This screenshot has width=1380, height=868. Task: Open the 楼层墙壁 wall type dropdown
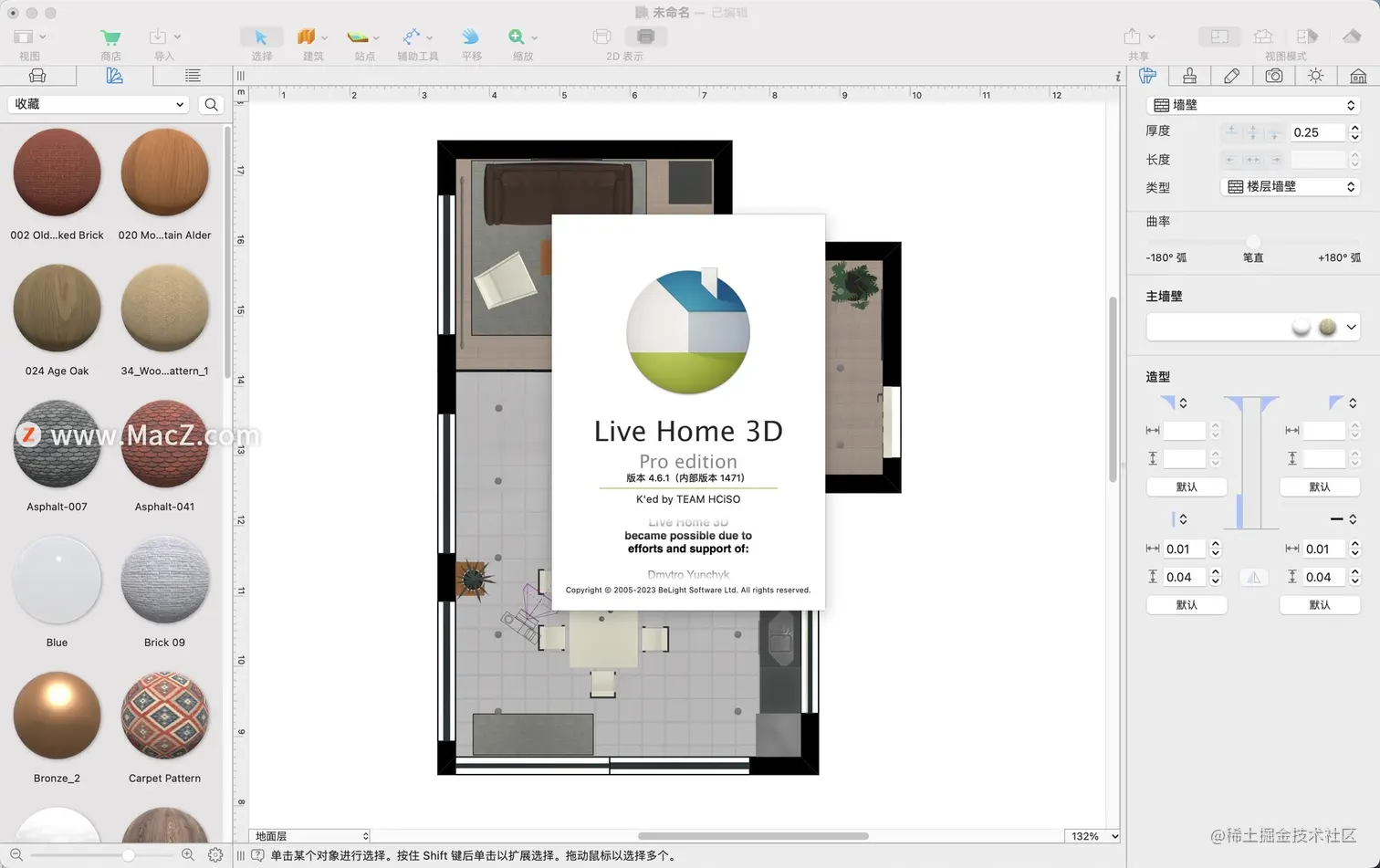[x=1291, y=186]
